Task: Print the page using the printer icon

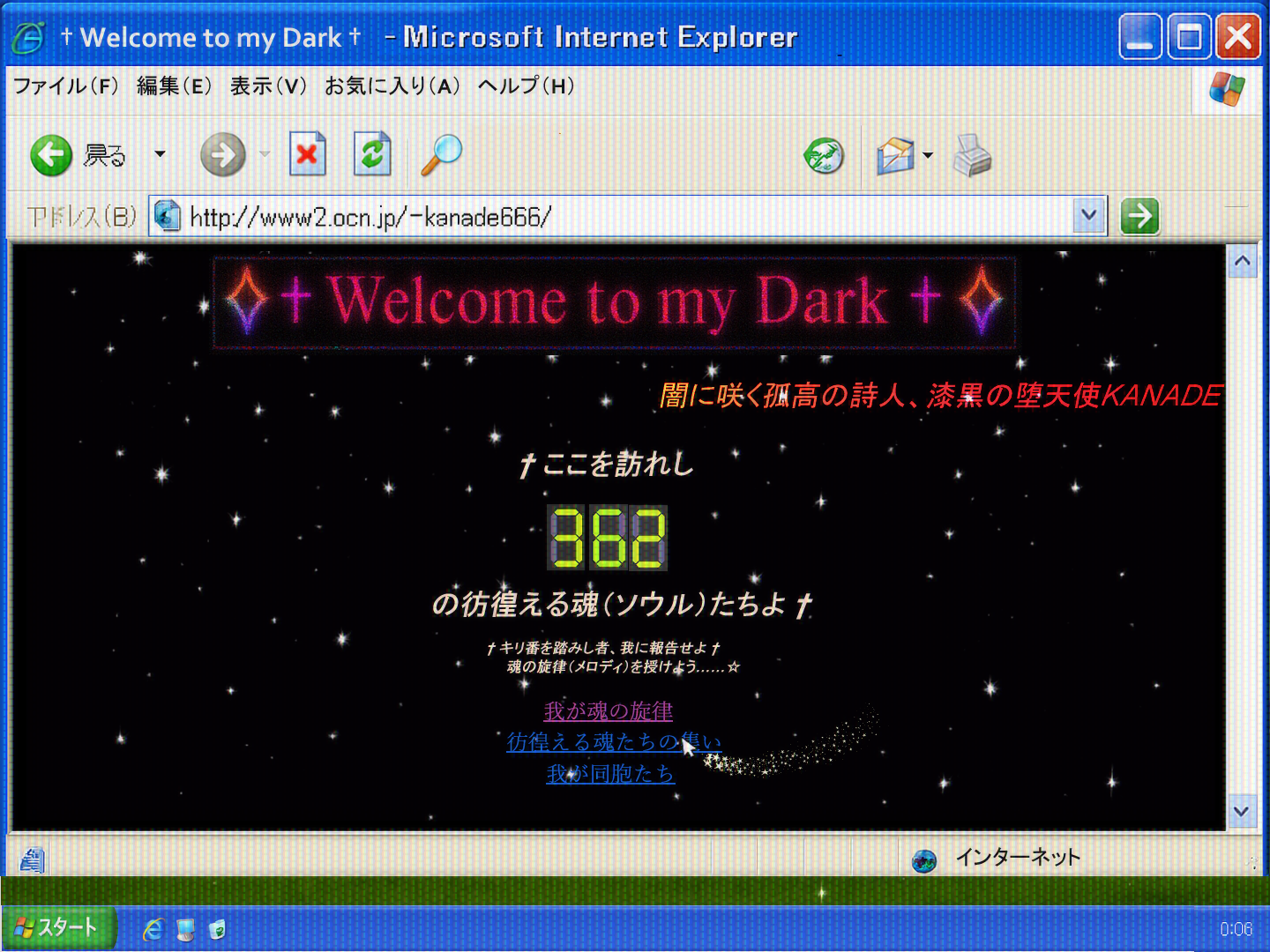Action: (972, 156)
